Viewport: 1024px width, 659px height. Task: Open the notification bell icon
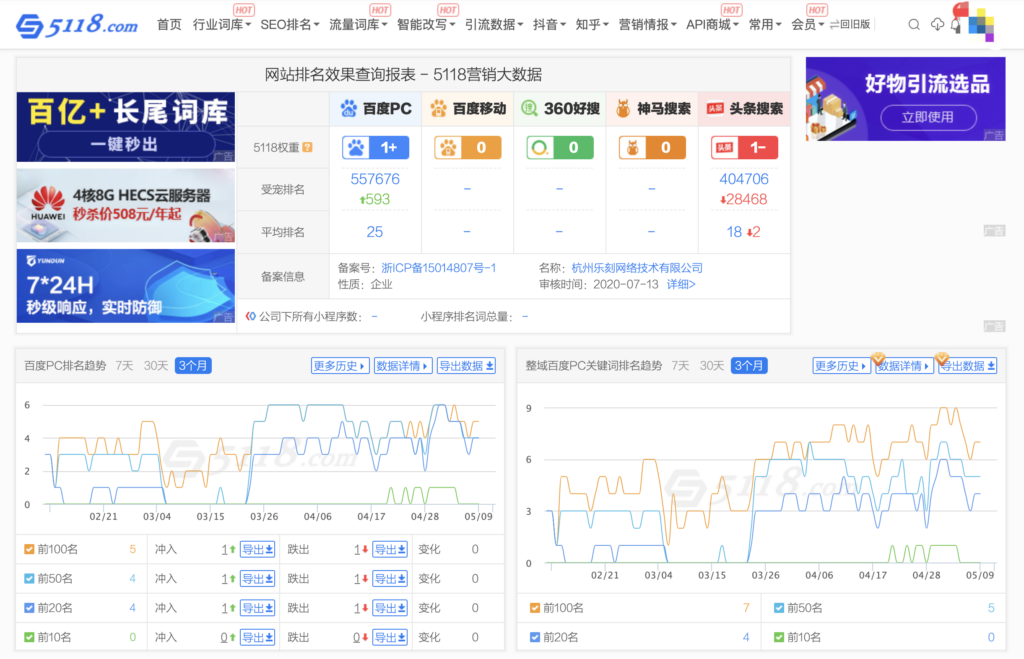tap(955, 25)
